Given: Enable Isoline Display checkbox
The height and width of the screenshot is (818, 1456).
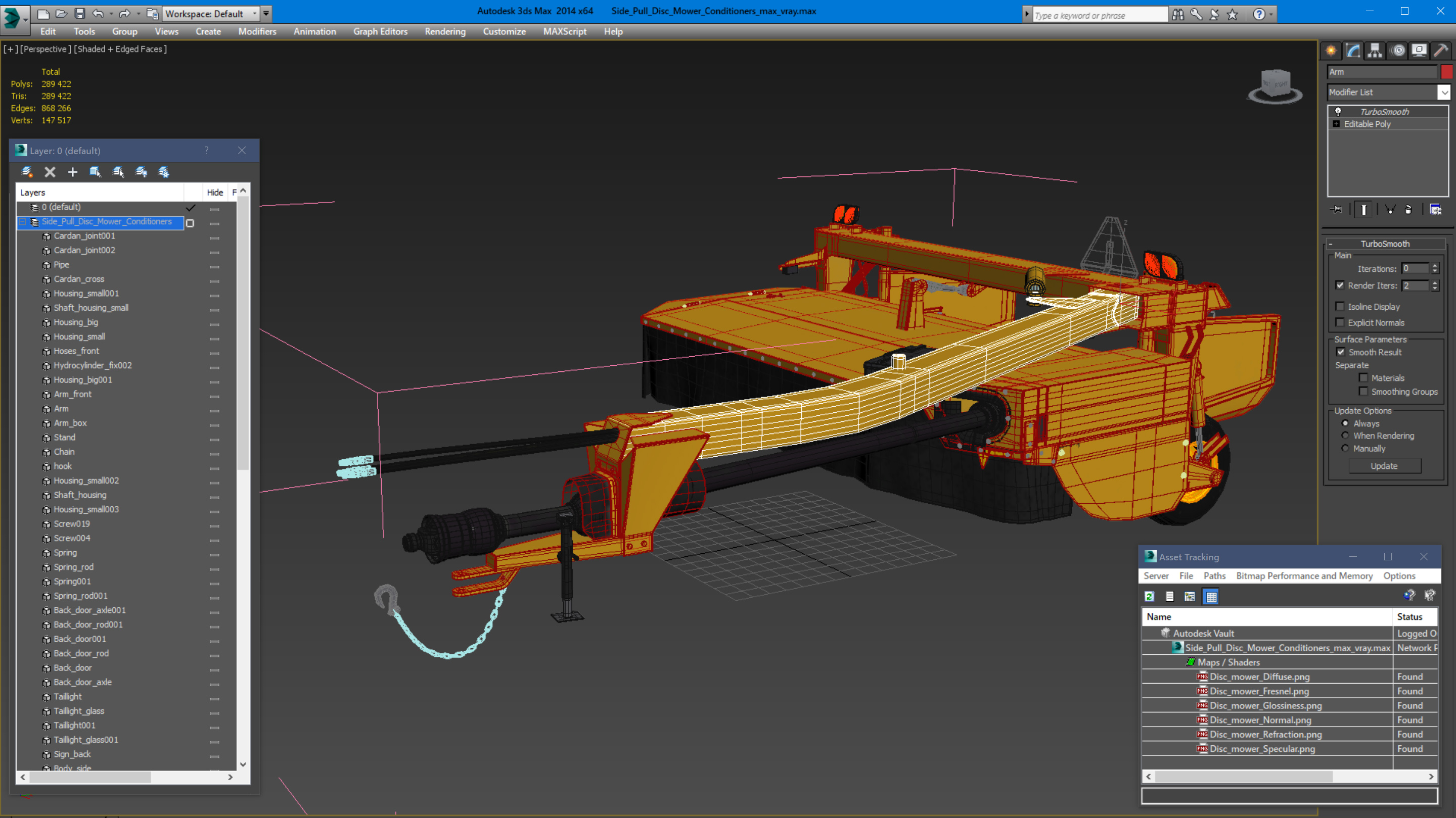Looking at the screenshot, I should [x=1340, y=307].
